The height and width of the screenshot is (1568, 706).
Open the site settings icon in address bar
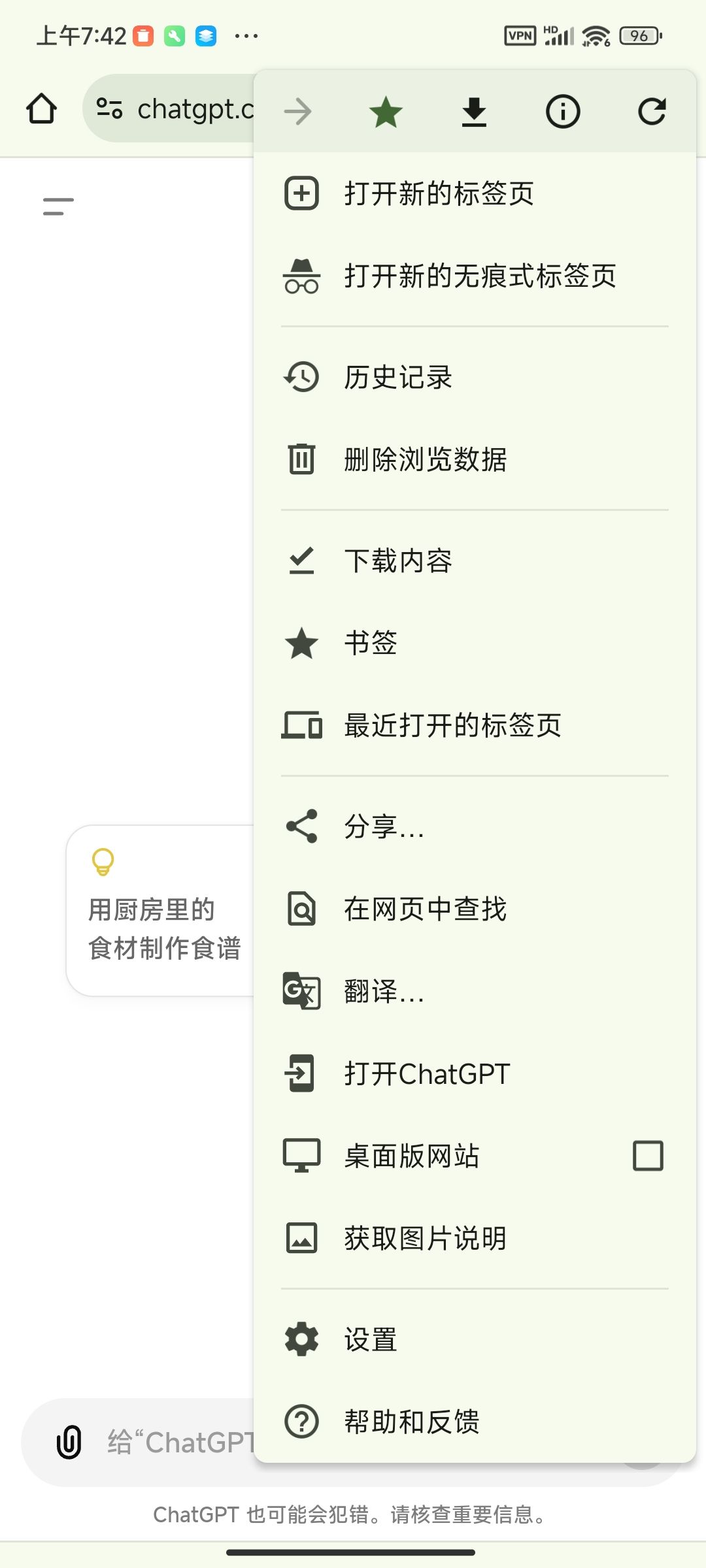[109, 108]
